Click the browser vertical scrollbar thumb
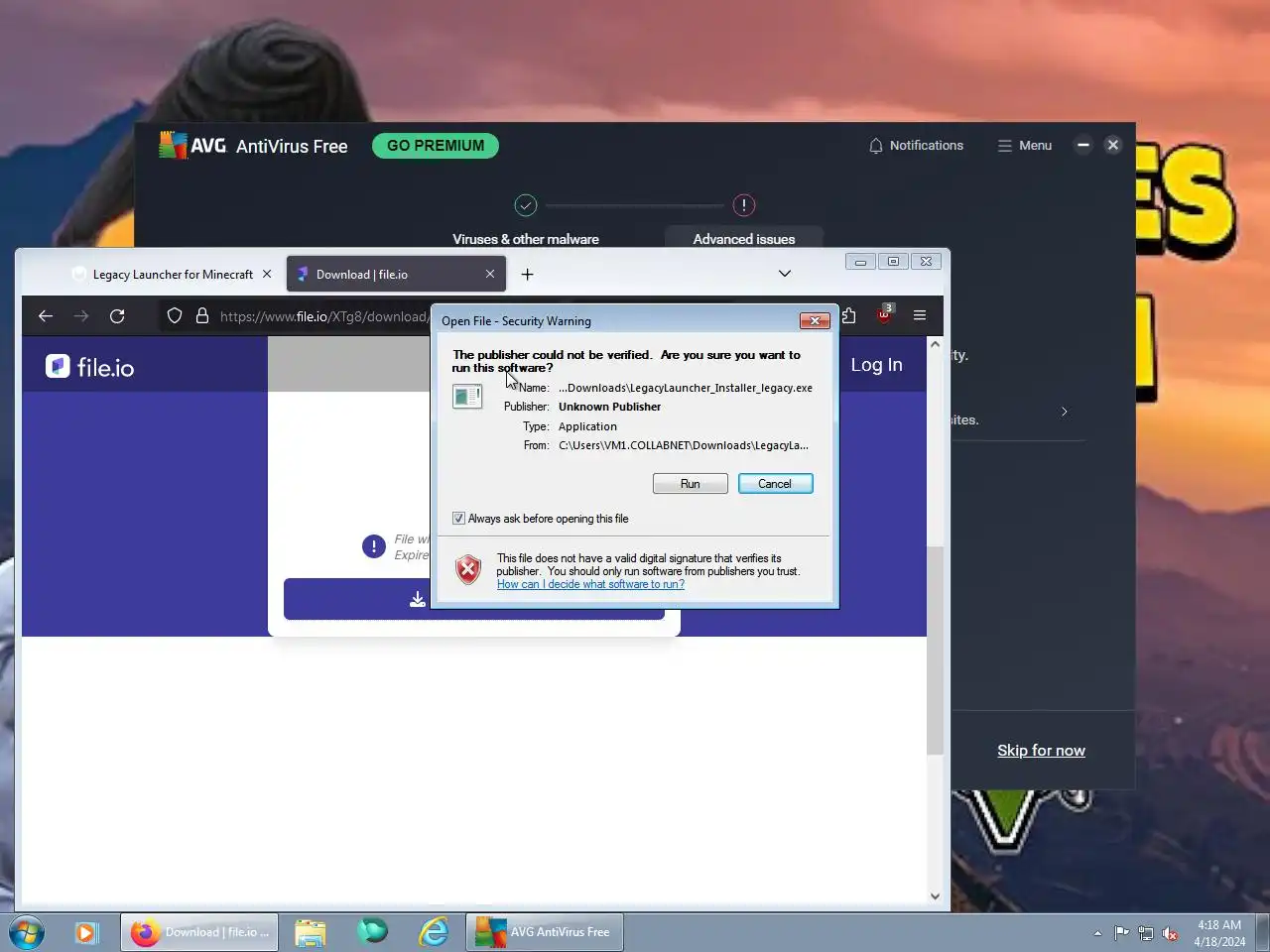The height and width of the screenshot is (952, 1270). pos(935,650)
